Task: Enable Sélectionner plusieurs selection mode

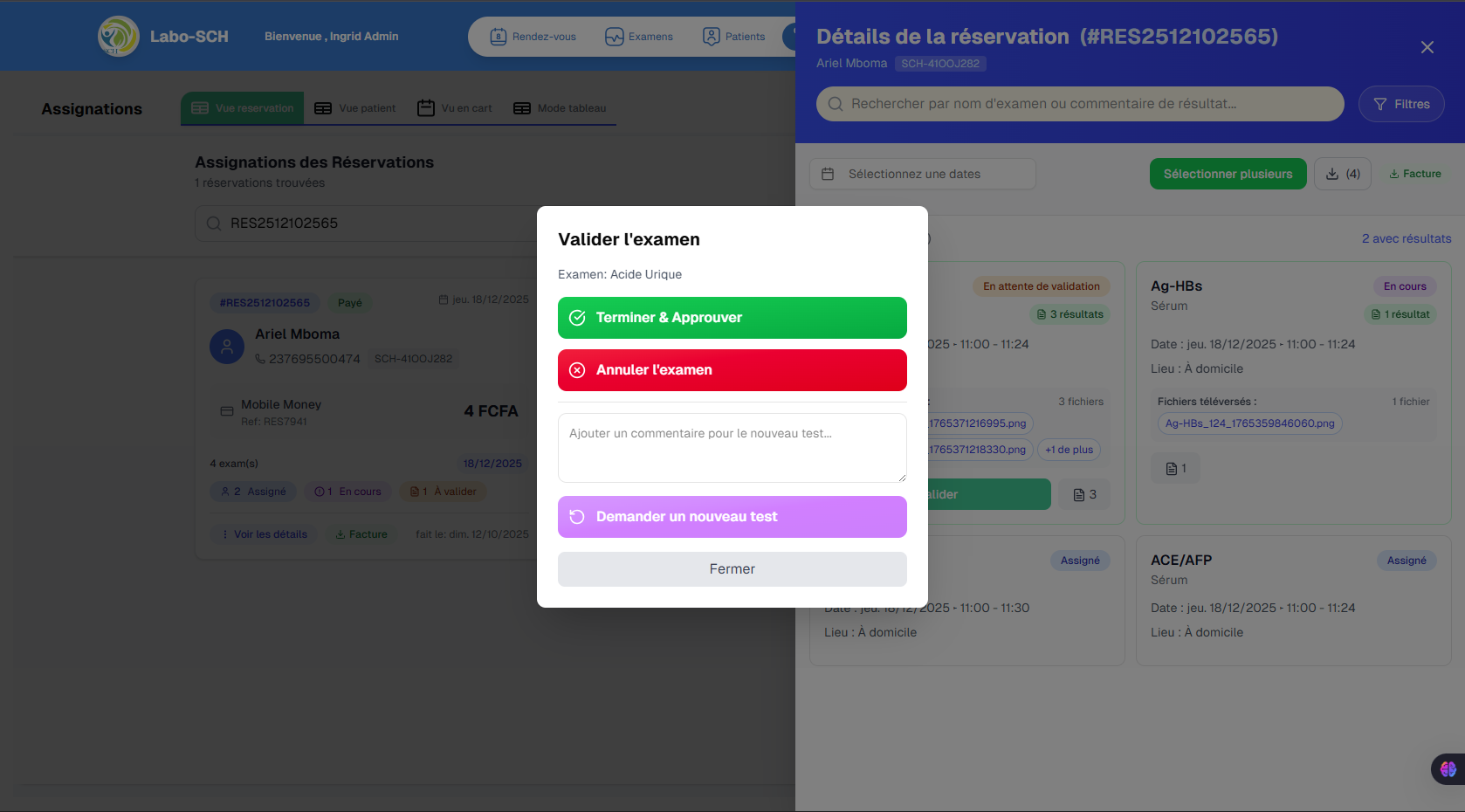Action: click(x=1227, y=174)
